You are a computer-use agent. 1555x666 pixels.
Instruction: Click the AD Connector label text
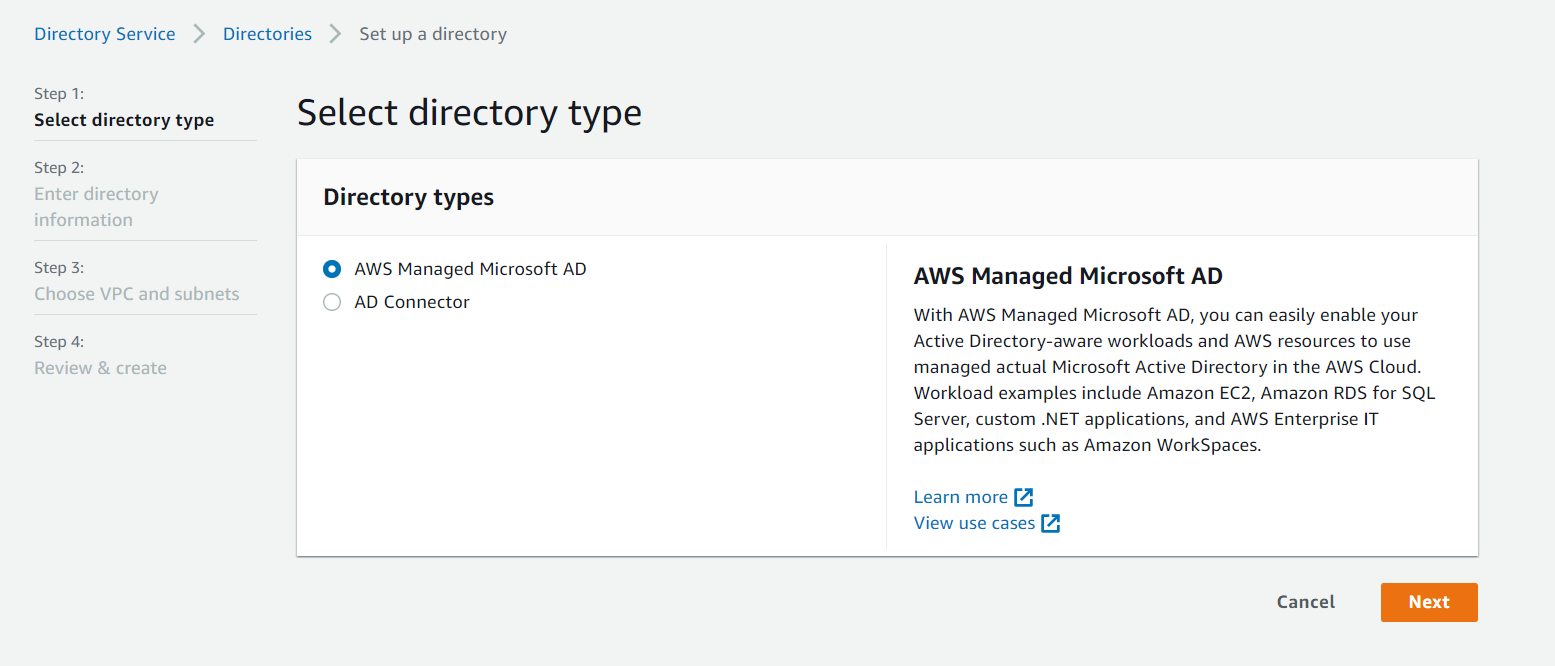pyautogui.click(x=412, y=302)
